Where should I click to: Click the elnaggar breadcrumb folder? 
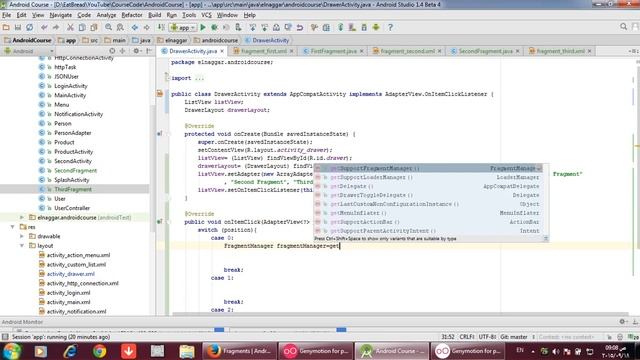pyautogui.click(x=172, y=40)
